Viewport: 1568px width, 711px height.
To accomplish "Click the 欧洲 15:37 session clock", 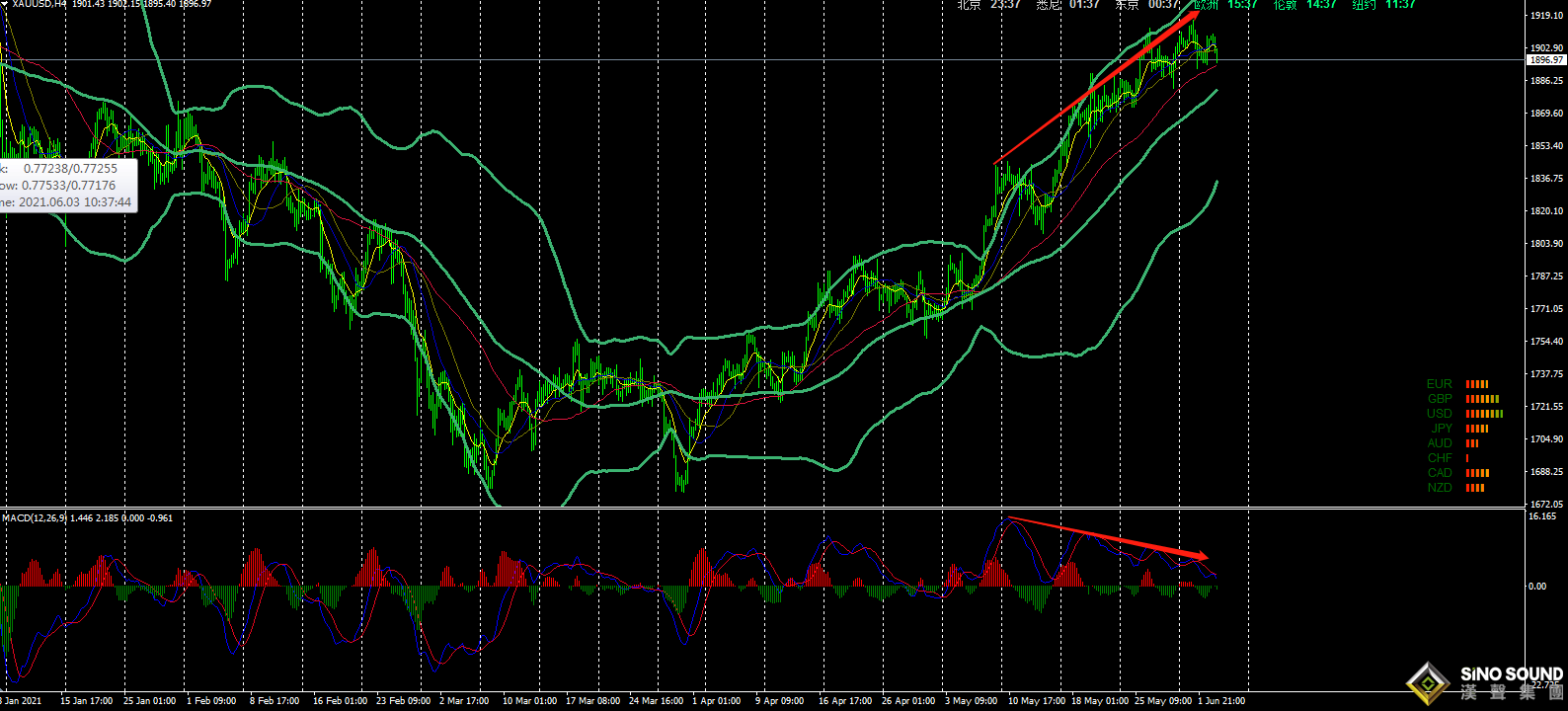I will [x=1226, y=5].
